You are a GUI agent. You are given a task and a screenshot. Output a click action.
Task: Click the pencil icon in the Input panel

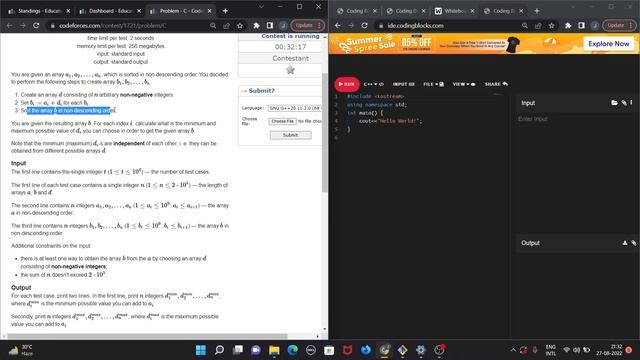click(624, 103)
